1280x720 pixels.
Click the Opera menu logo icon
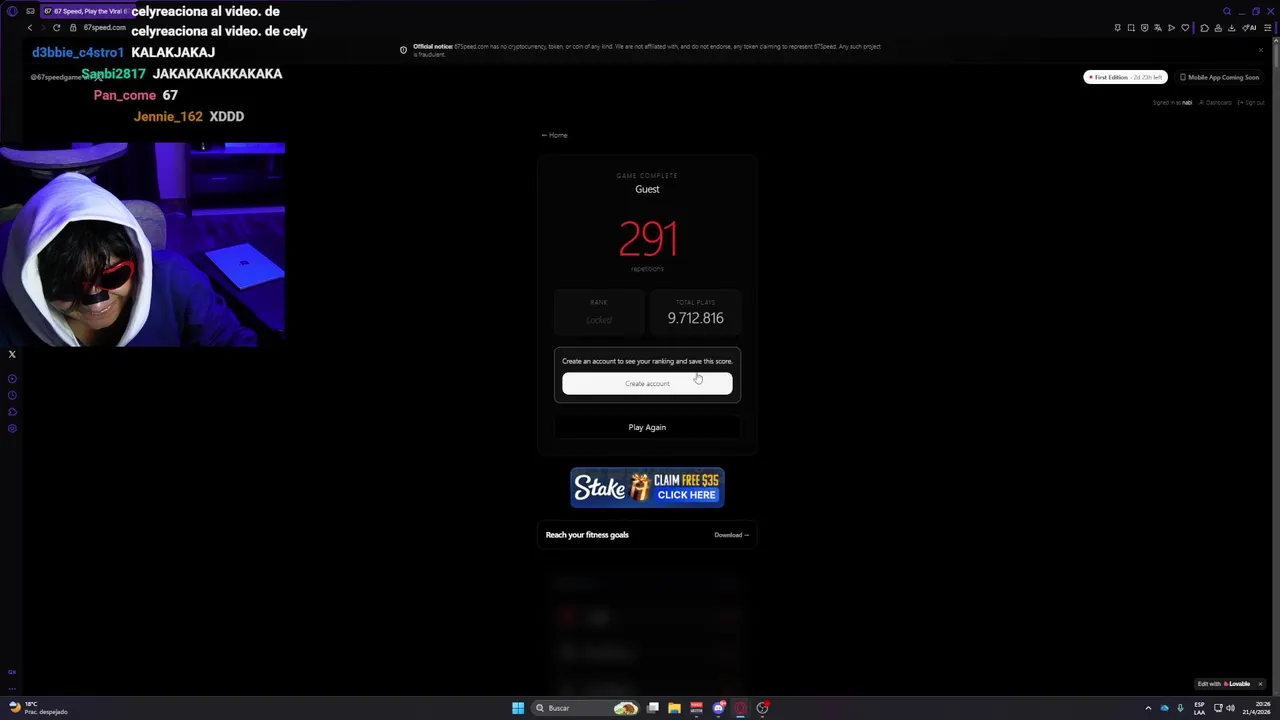(x=12, y=11)
